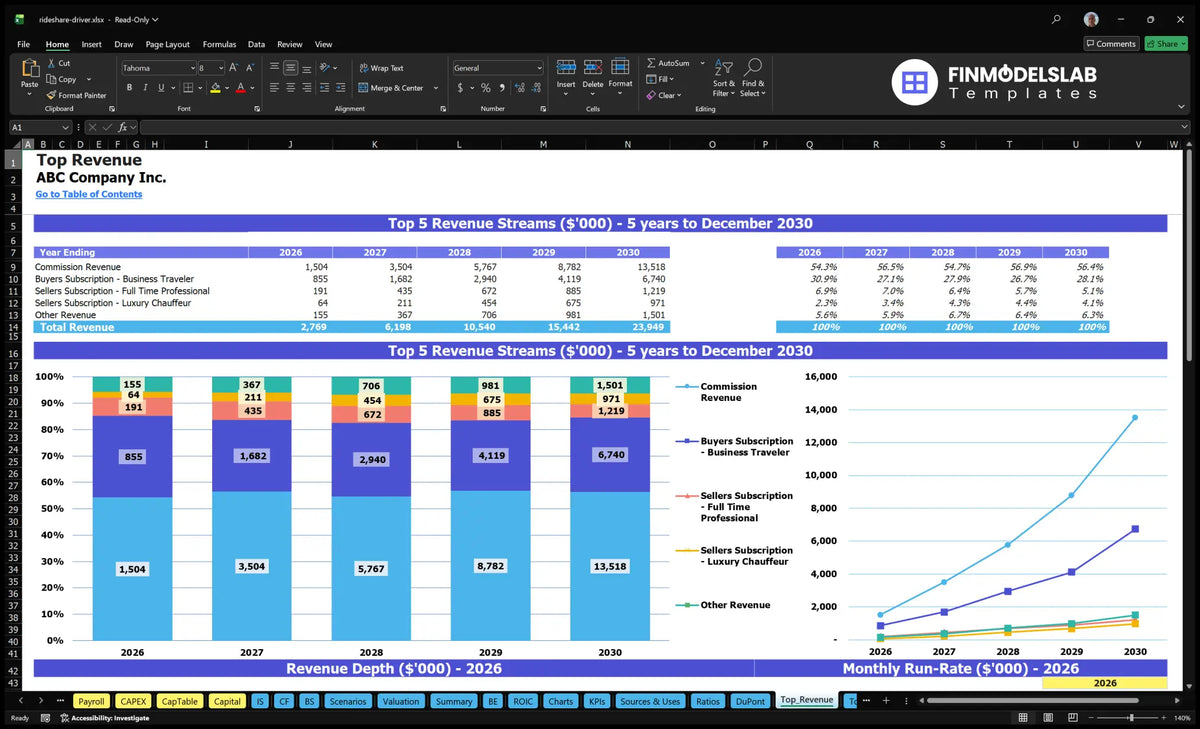The height and width of the screenshot is (729, 1200).
Task: Click the Format cells icon
Action: 621,67
